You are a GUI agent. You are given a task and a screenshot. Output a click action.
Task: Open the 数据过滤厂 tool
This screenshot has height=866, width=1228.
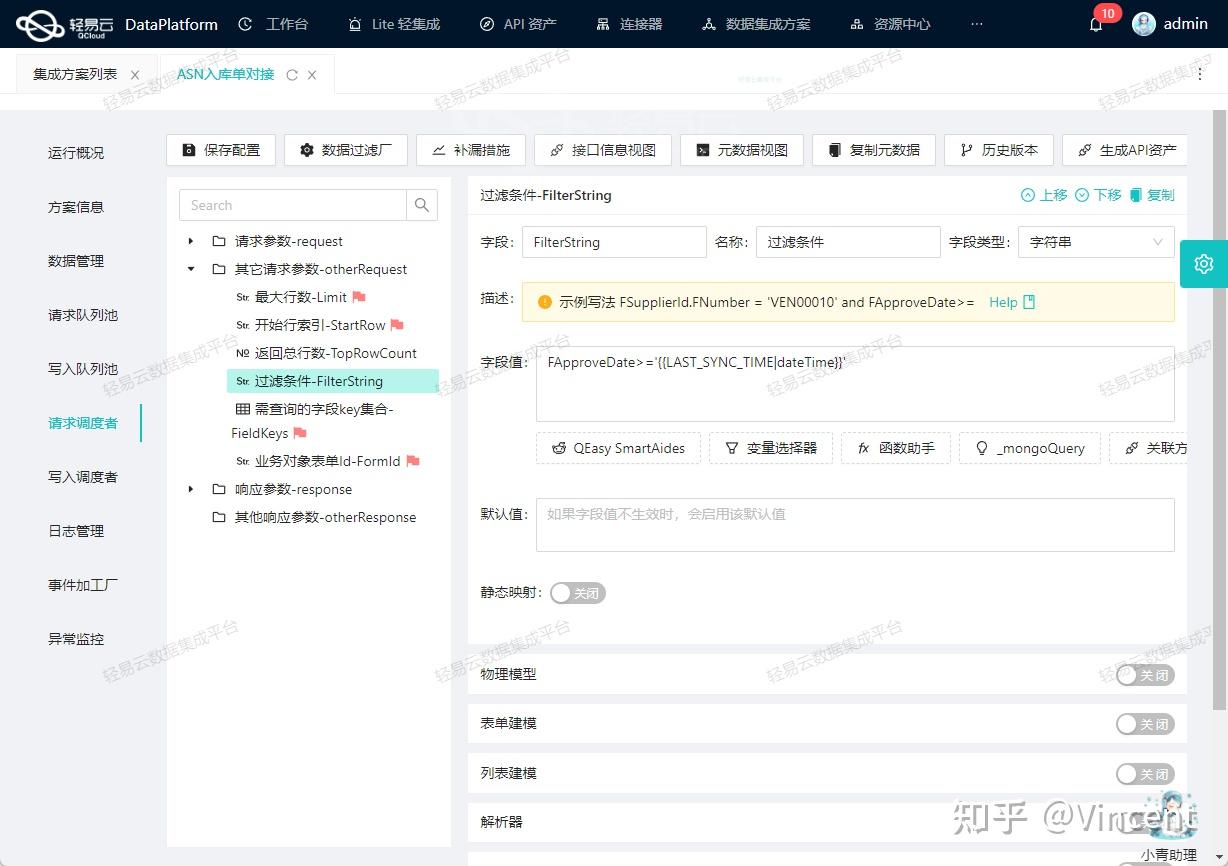click(x=345, y=150)
